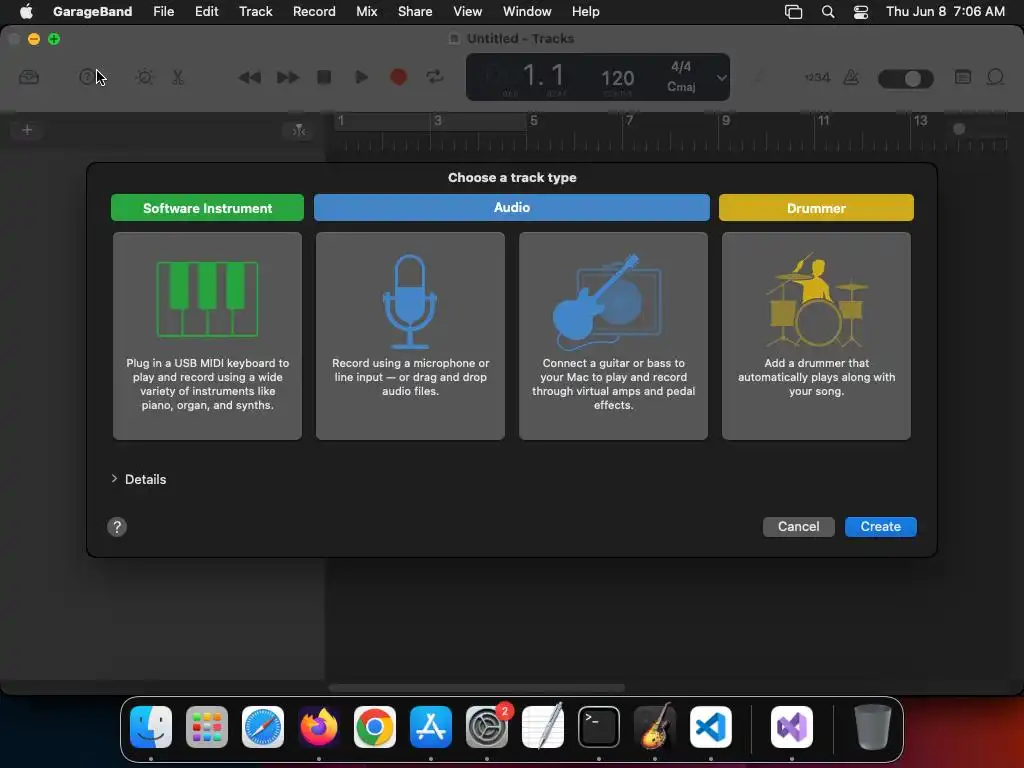Select the Drummer track card
Image resolution: width=1024 pixels, height=768 pixels.
(816, 336)
